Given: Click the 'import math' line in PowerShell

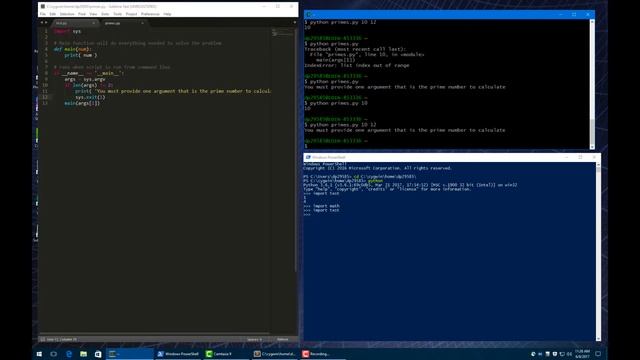Looking at the screenshot, I should tap(322, 206).
